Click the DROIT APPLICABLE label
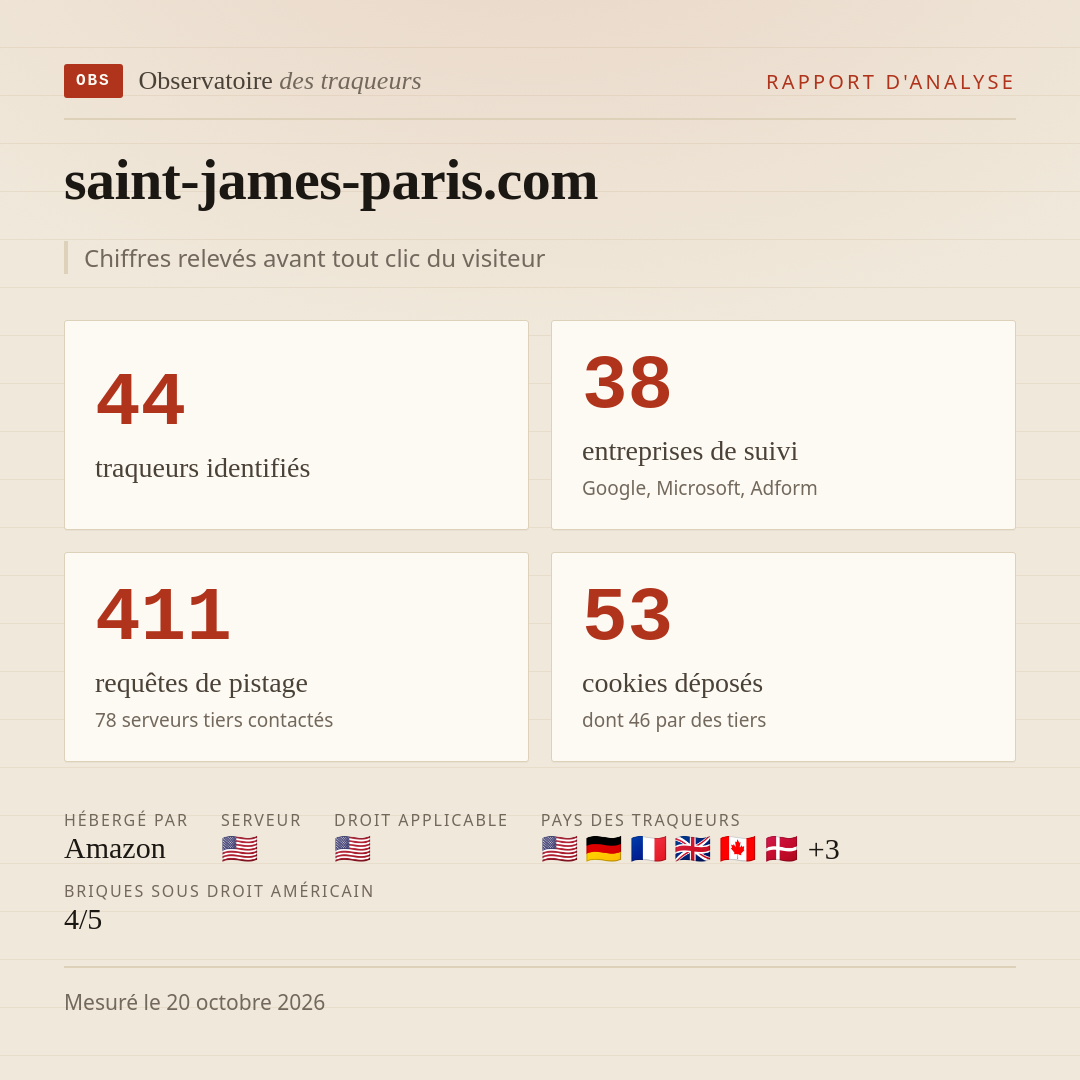This screenshot has height=1080, width=1080. (x=421, y=820)
